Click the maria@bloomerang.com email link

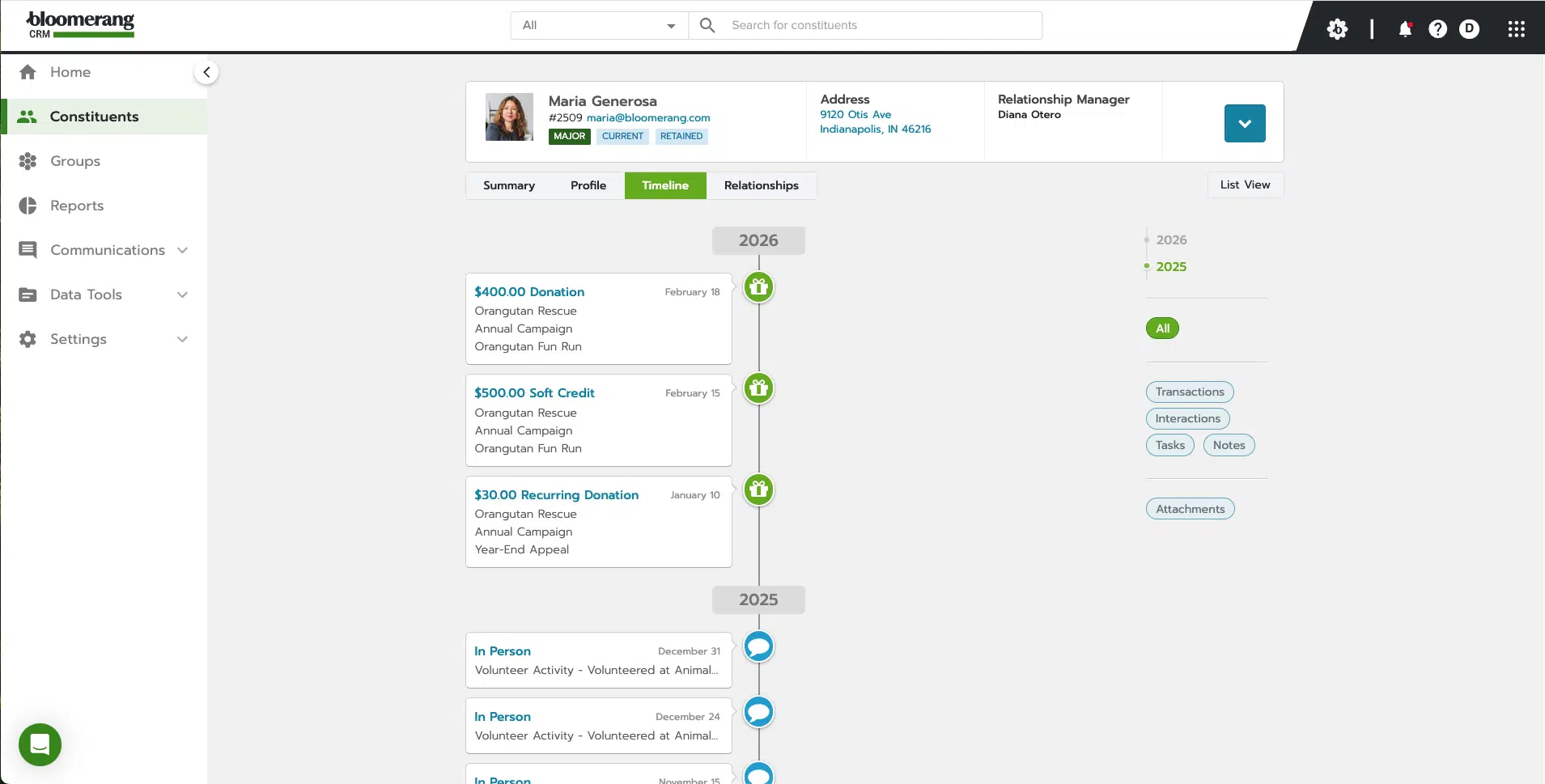click(x=647, y=117)
